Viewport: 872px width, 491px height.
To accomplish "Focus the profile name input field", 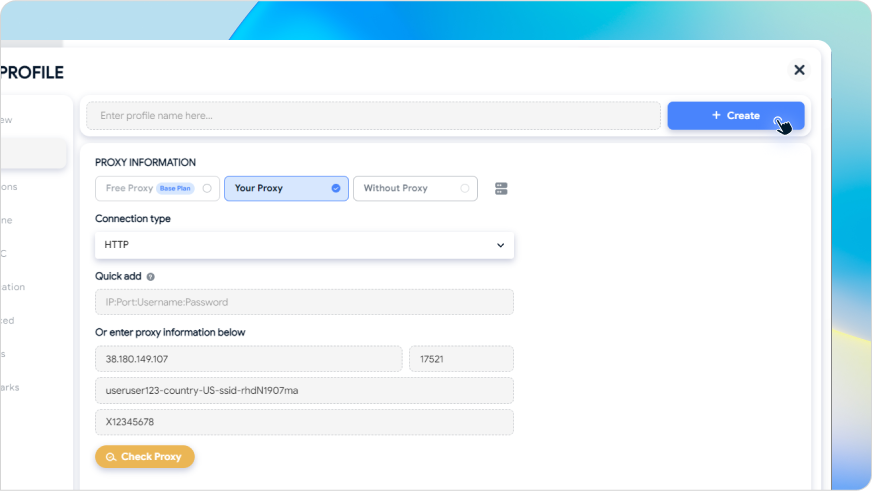I will click(373, 116).
